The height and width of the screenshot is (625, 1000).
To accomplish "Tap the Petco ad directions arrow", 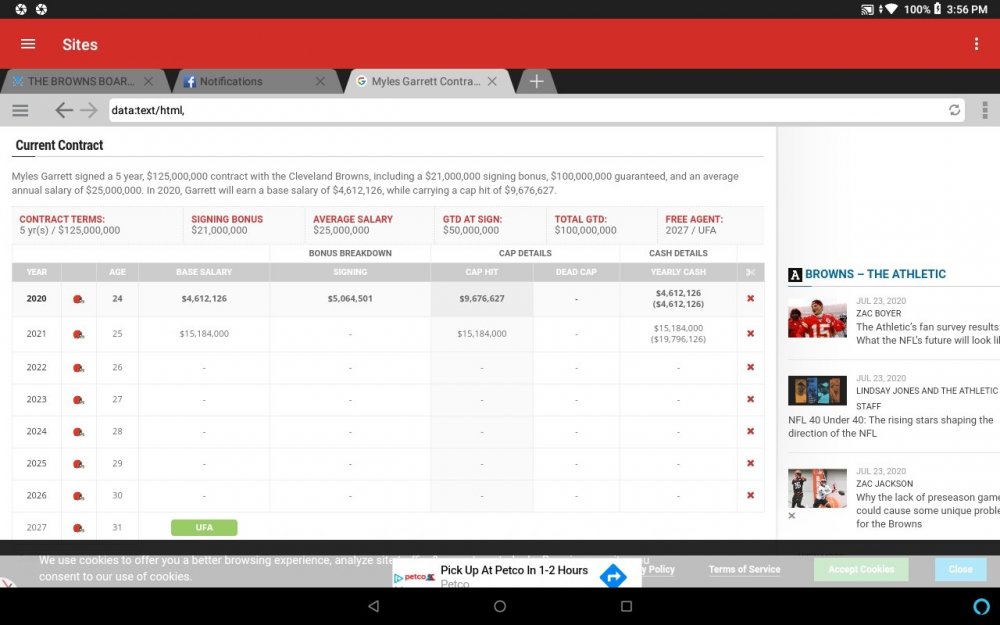I will pos(613,576).
